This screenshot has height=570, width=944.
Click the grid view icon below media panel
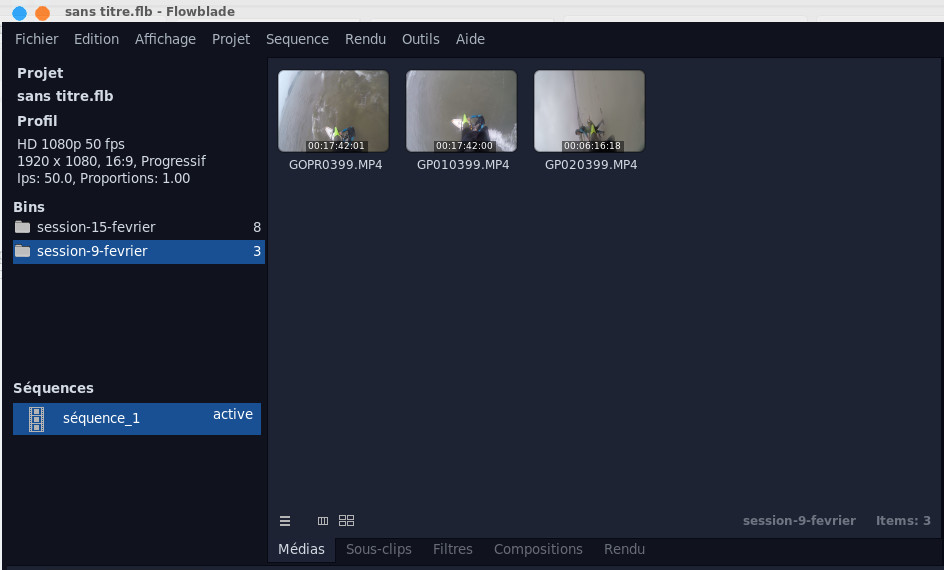click(346, 521)
